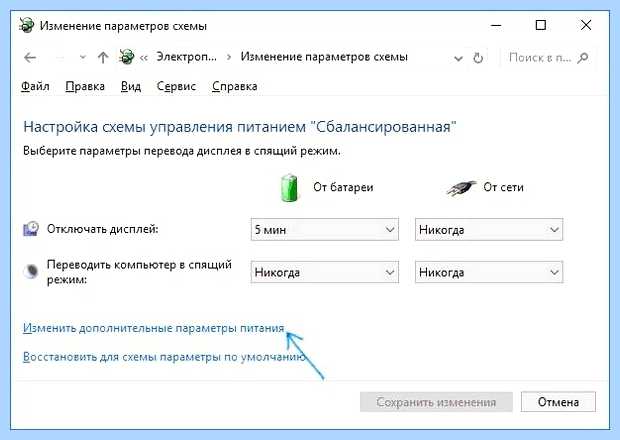Screen dimensions: 620x440
Task: Click the Изменение параметров схемы breadcrumb
Action: (x=324, y=57)
